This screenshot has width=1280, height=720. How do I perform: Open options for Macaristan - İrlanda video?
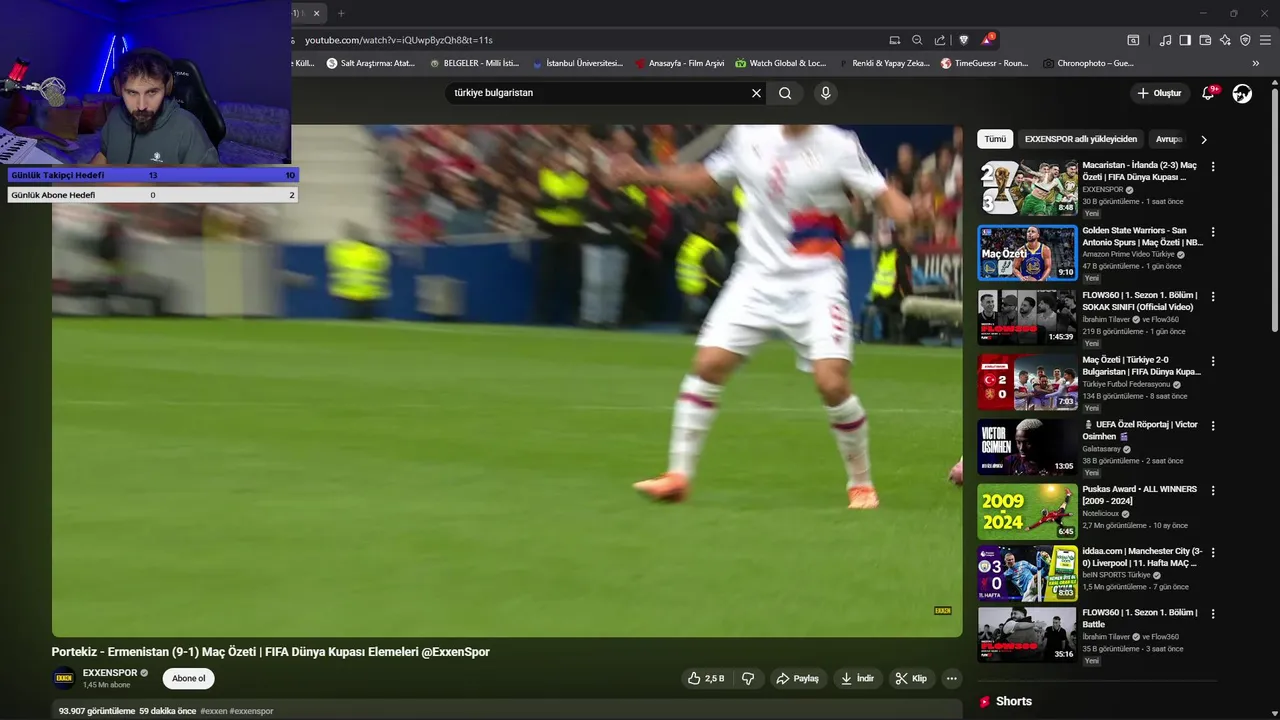coord(1213,167)
